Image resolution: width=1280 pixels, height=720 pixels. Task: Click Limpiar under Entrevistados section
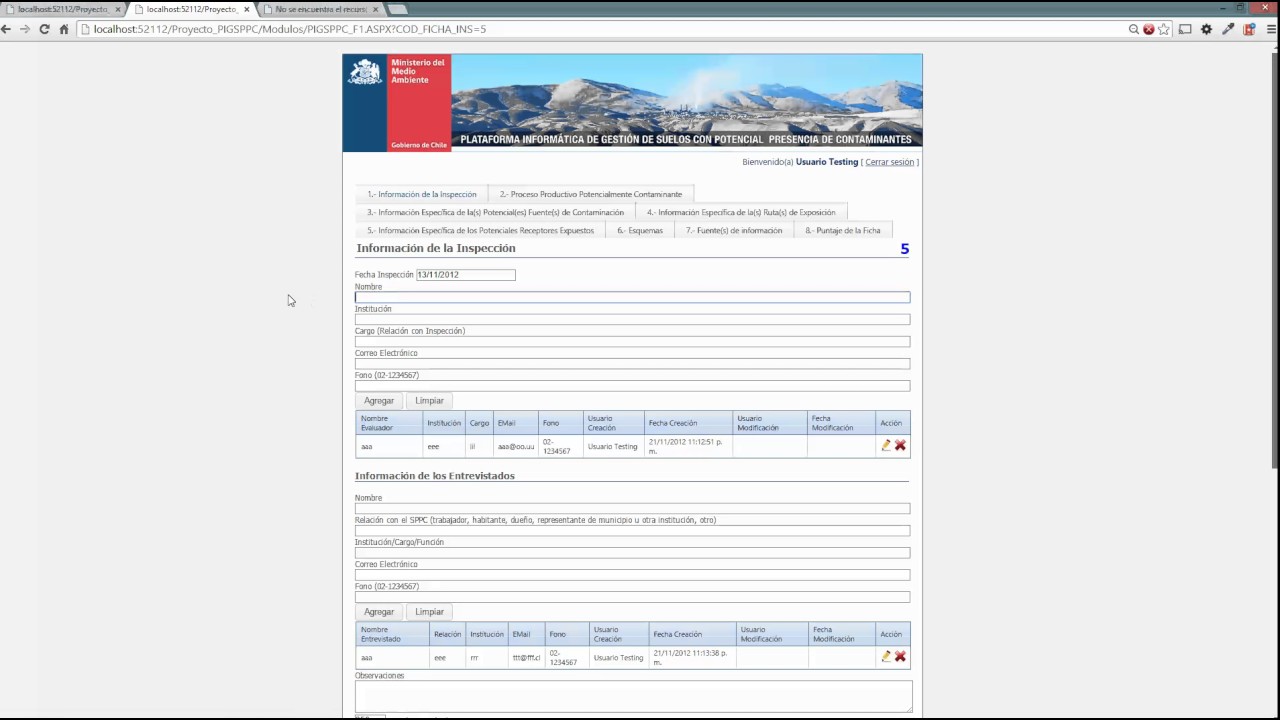pyautogui.click(x=429, y=611)
